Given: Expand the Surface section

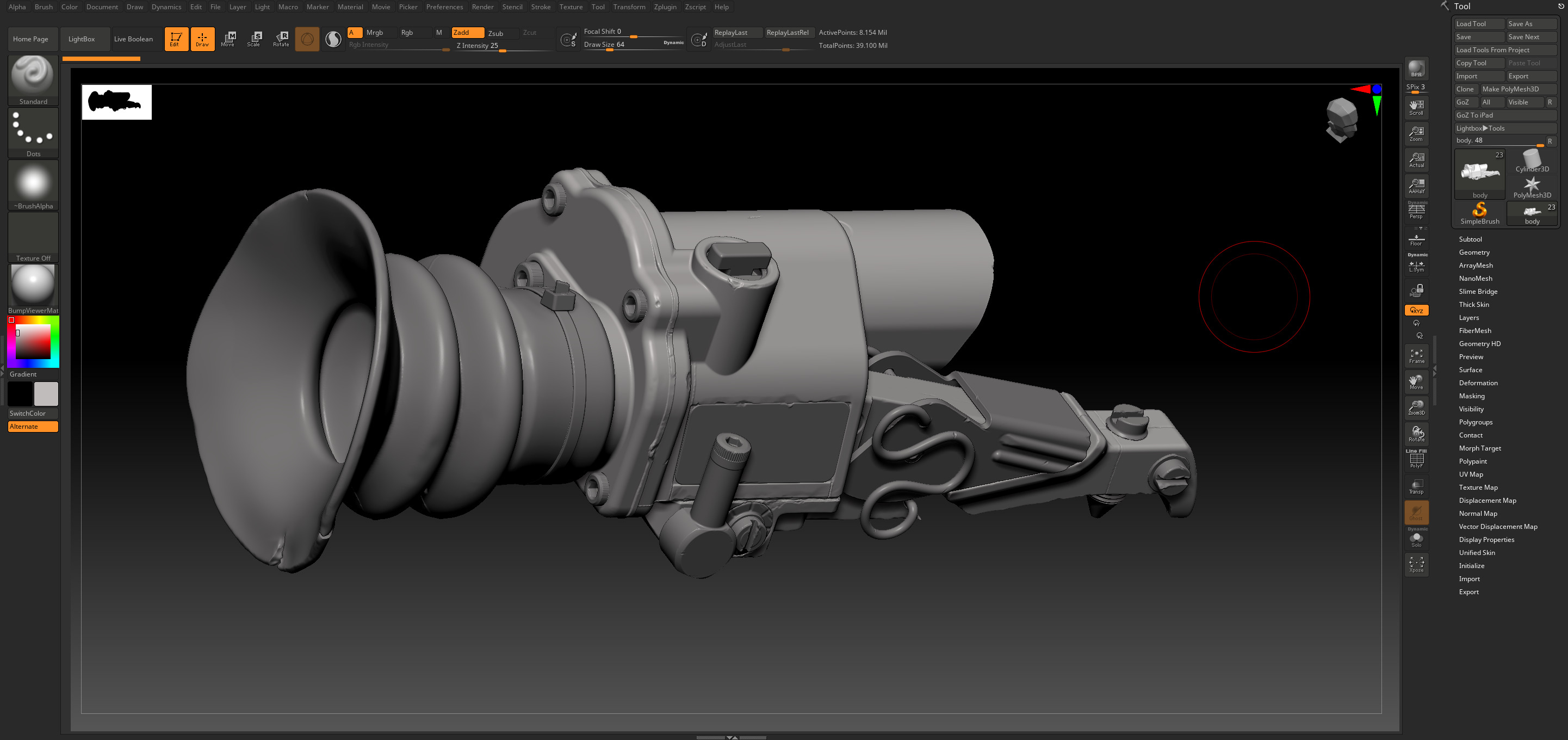Looking at the screenshot, I should (x=1470, y=369).
